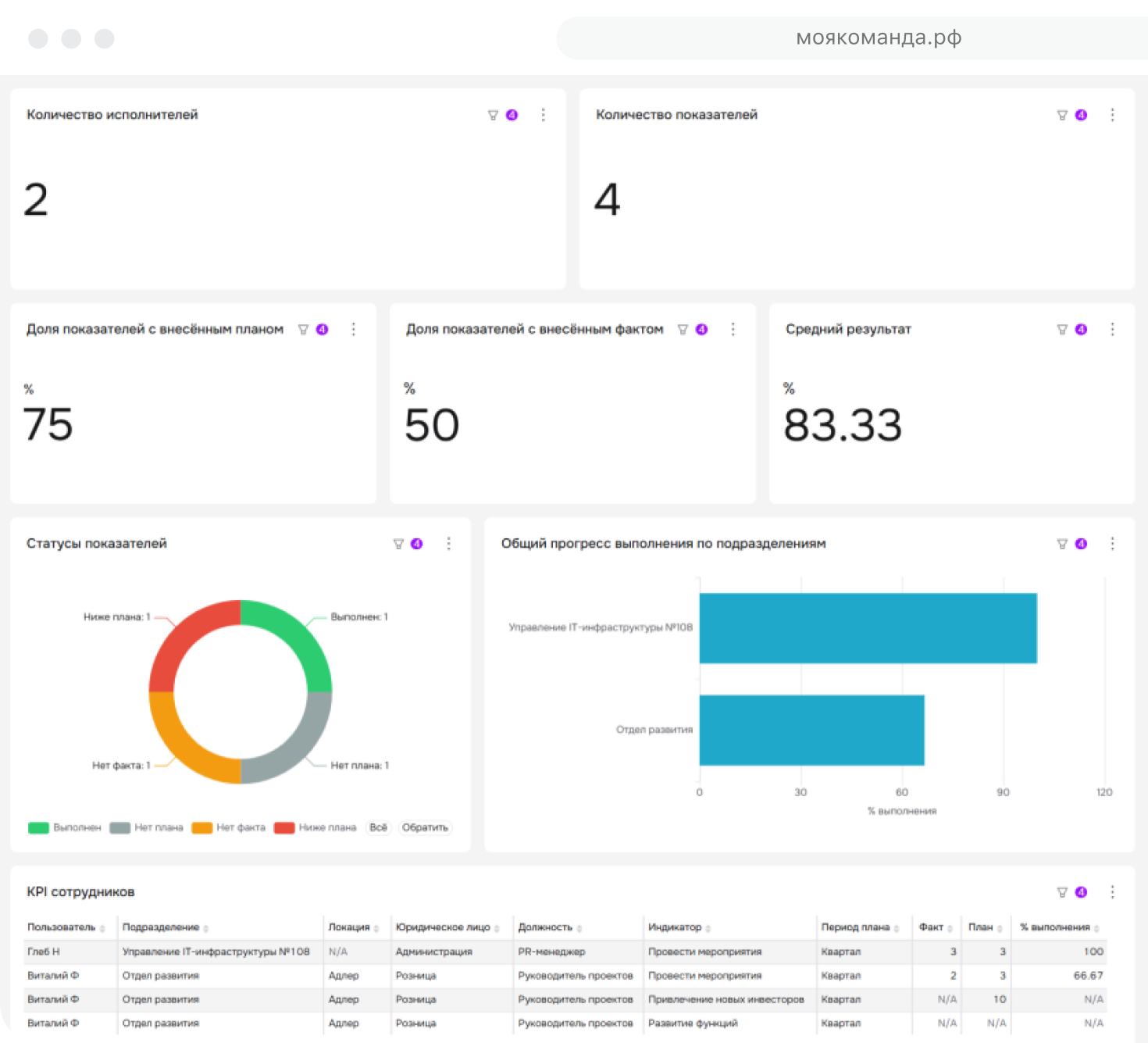Click Привлечение новых инвесторов indicator cell
The height and width of the screenshot is (1043, 1148).
coord(726,999)
